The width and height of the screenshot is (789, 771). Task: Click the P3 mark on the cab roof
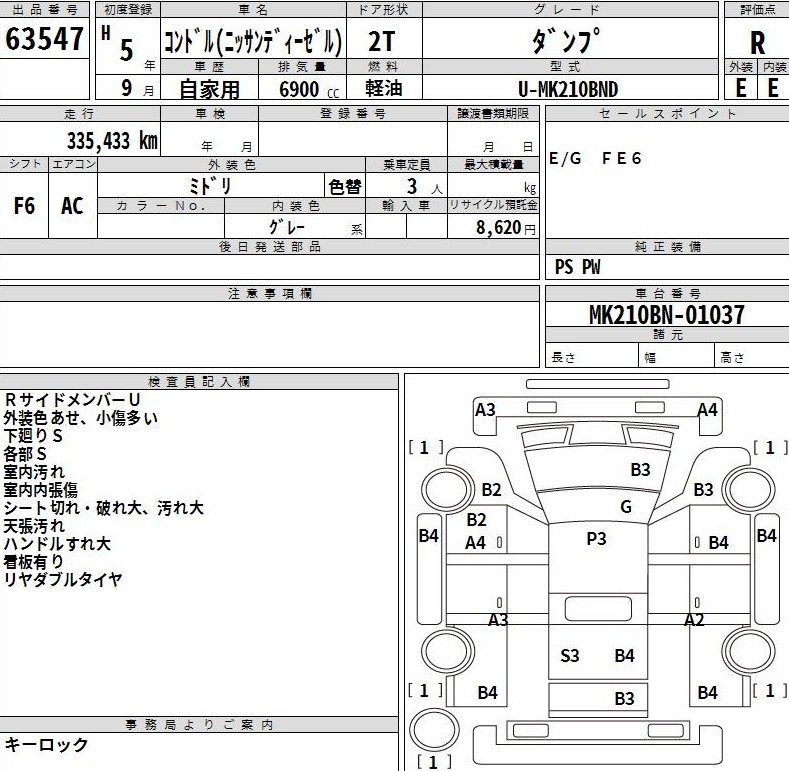point(597,539)
